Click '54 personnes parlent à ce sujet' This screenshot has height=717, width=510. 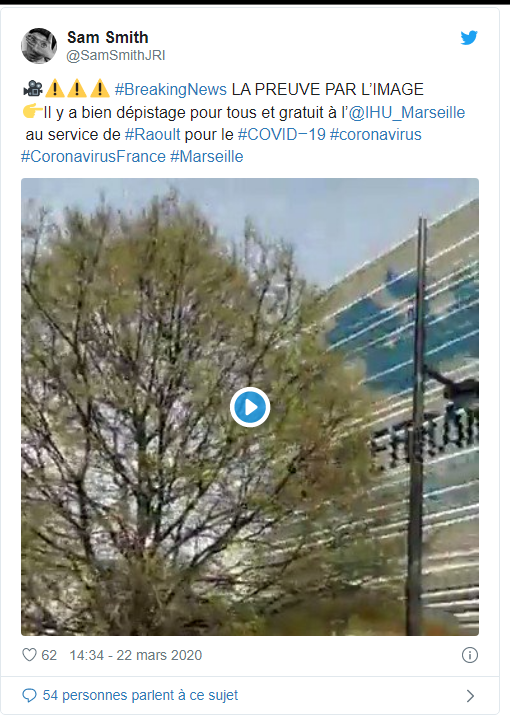click(140, 696)
